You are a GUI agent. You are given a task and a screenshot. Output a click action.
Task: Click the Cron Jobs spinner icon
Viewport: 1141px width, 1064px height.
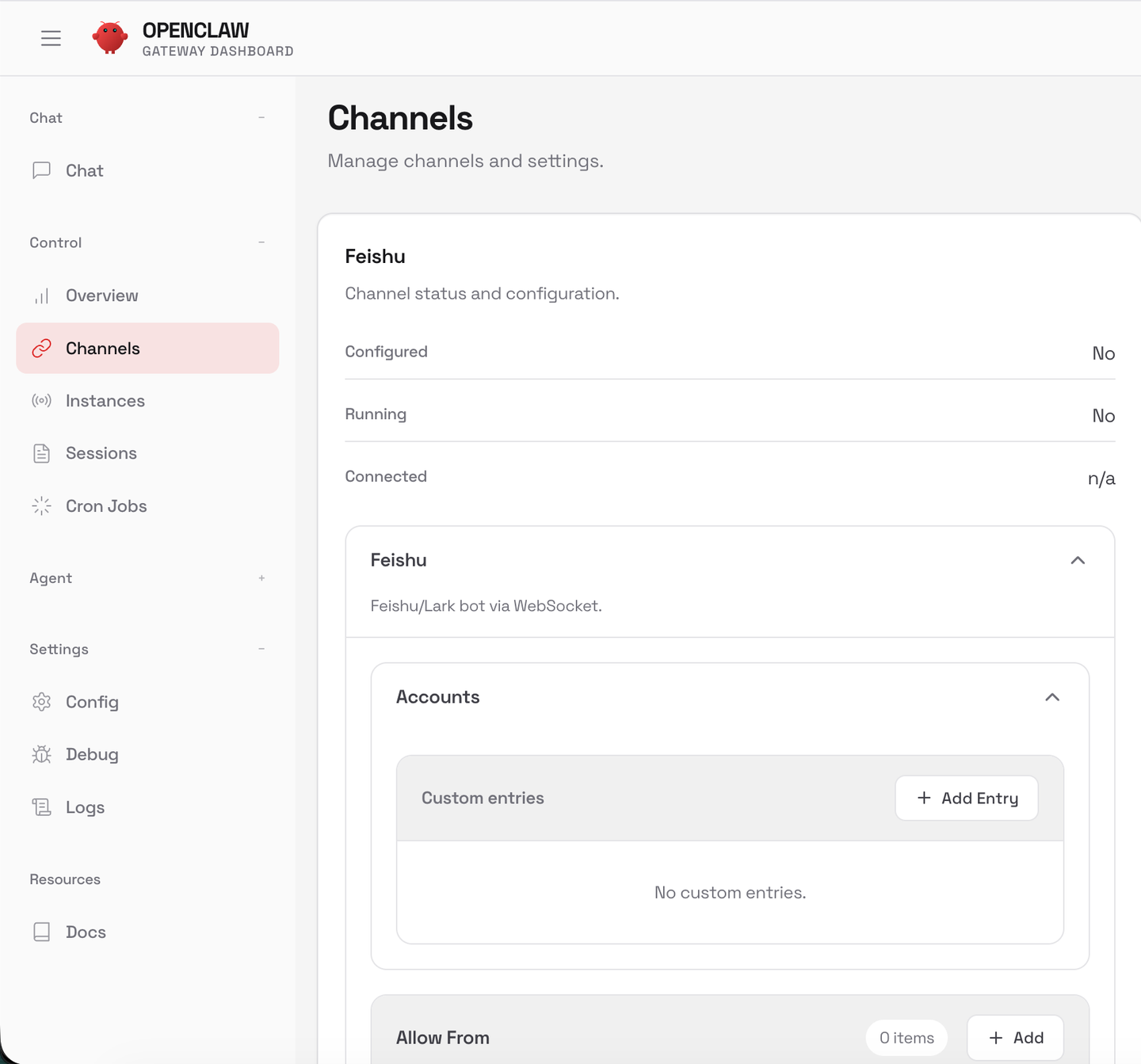(x=42, y=506)
